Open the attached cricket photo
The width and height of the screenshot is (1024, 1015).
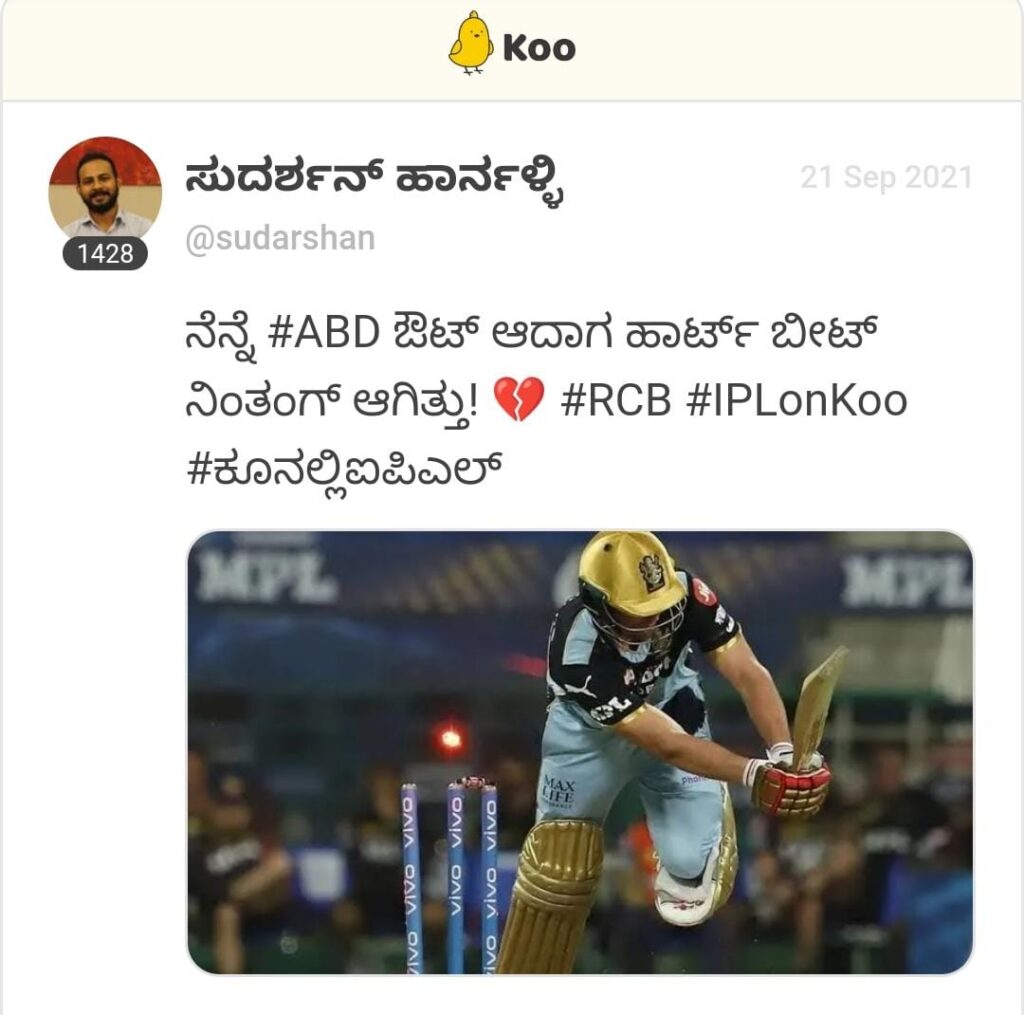click(x=580, y=752)
